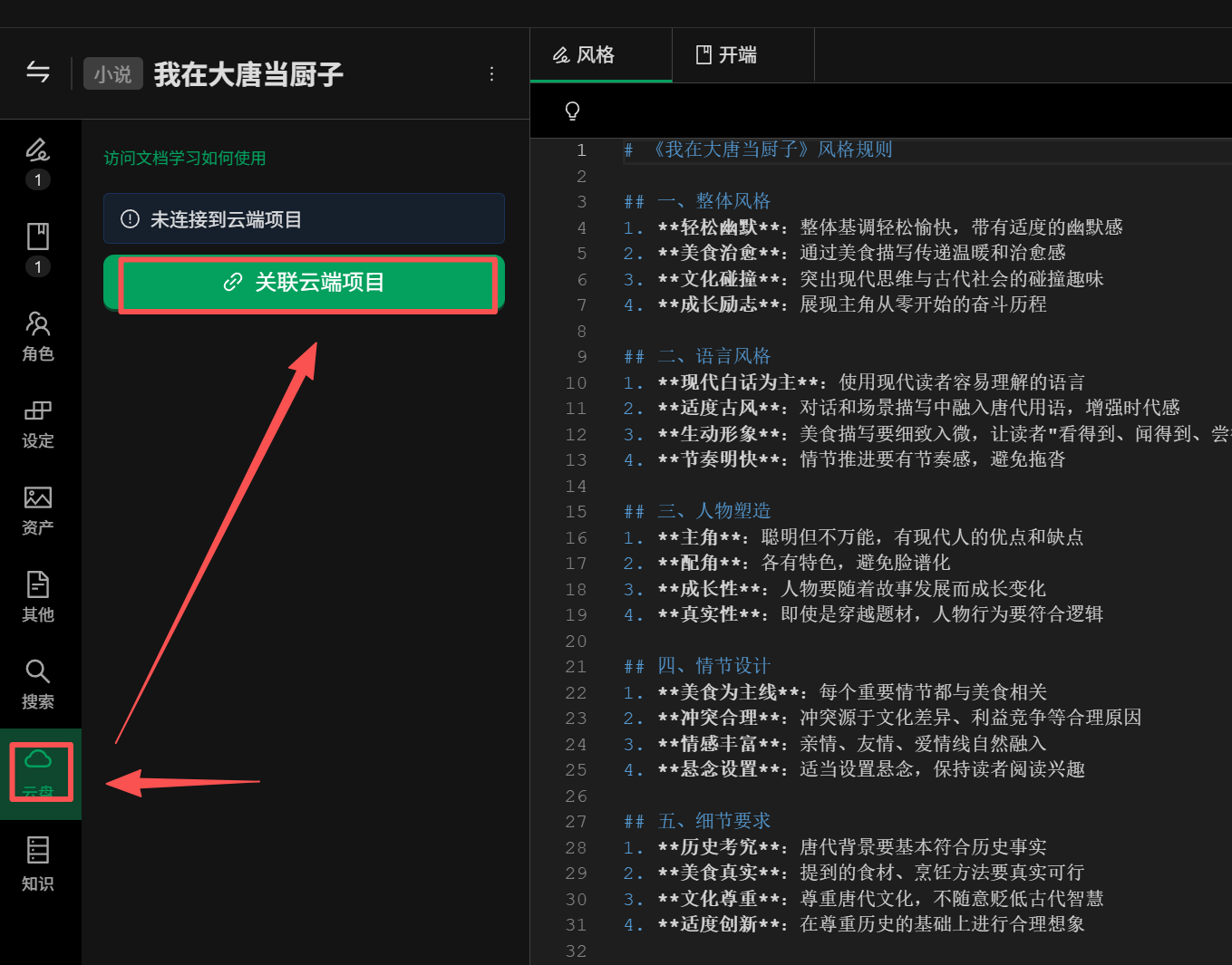Open the style pen icon in sidebar
Viewport: 1232px width, 965px height.
(x=38, y=151)
